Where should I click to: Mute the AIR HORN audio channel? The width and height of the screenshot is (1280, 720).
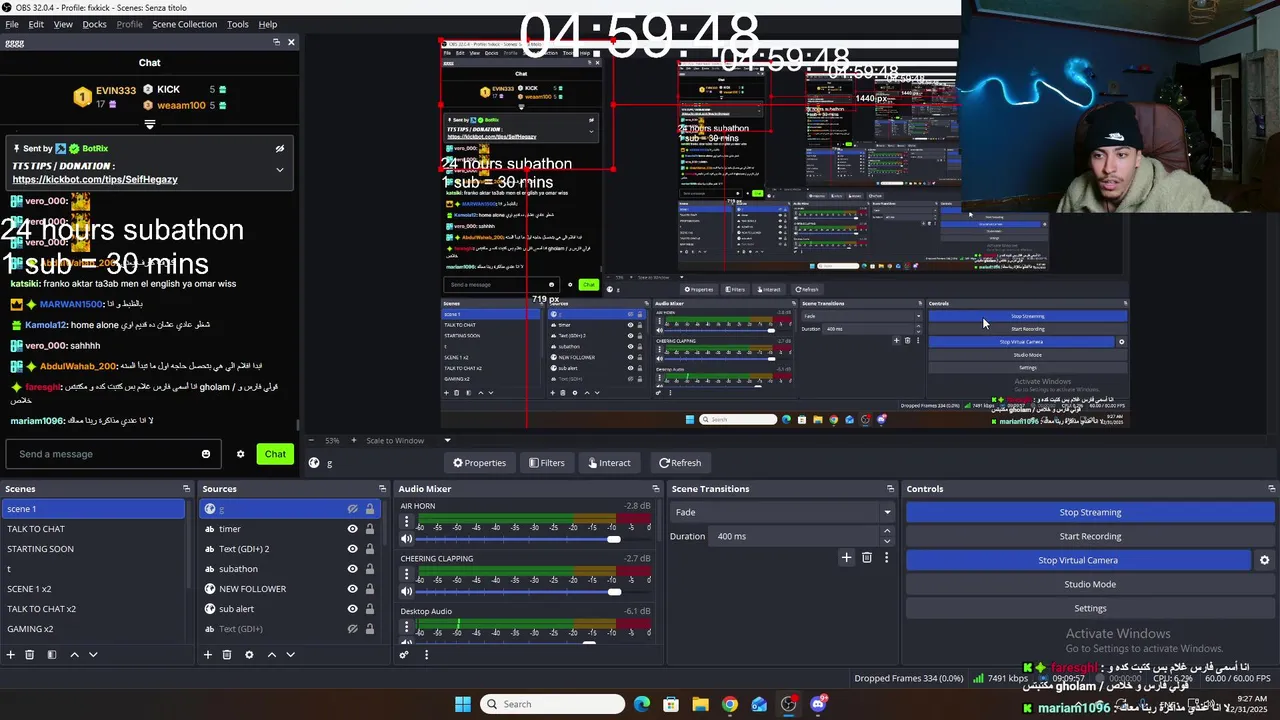pos(406,539)
